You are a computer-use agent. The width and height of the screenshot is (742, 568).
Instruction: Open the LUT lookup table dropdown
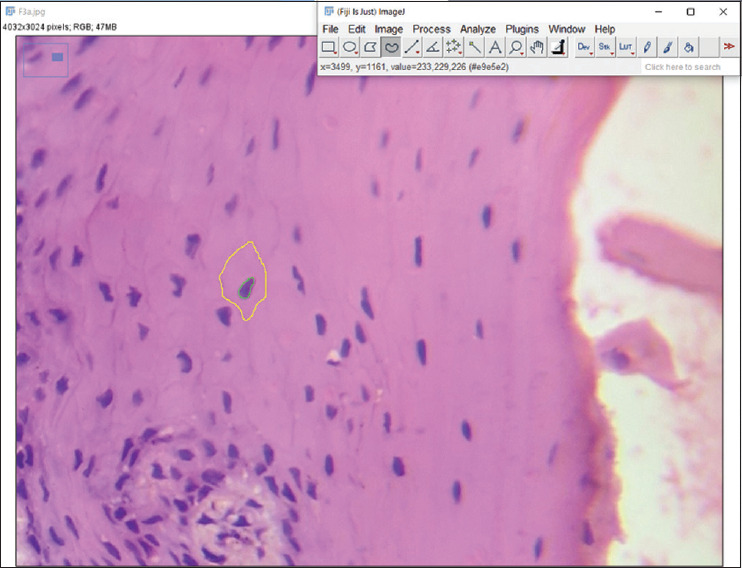click(x=625, y=47)
